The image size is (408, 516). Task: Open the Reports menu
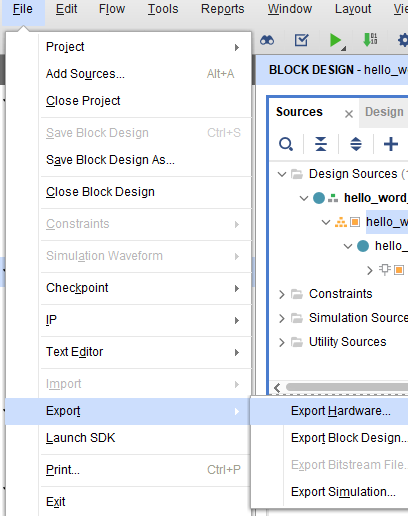[x=223, y=9]
